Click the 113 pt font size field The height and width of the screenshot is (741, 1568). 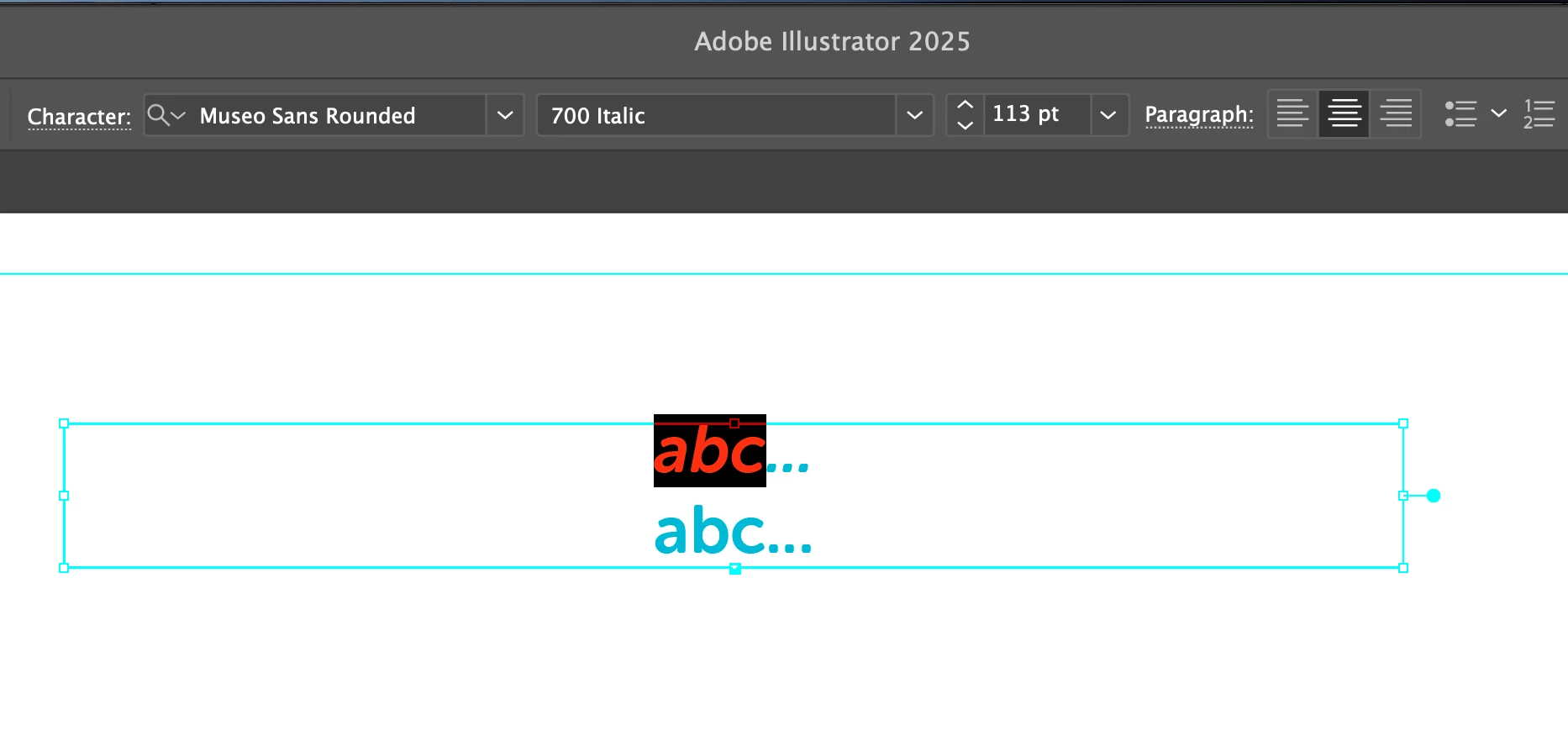[x=1037, y=114]
